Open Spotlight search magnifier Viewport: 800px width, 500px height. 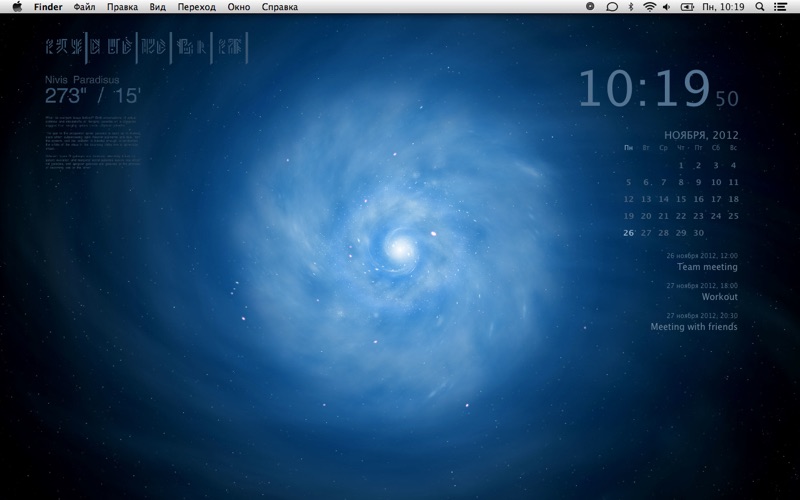pyautogui.click(x=760, y=7)
